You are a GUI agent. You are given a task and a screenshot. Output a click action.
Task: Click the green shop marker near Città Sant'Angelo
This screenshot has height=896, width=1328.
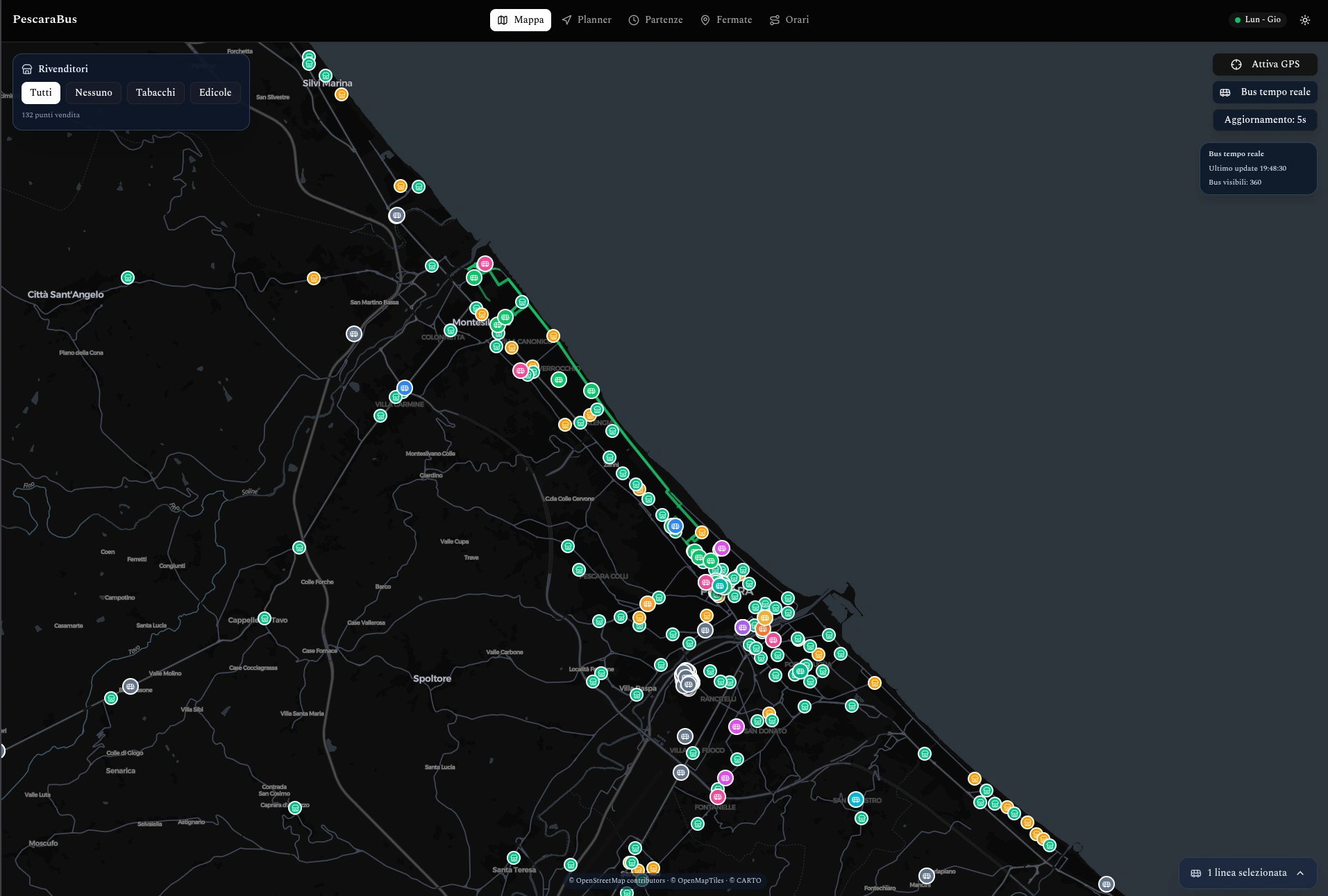pos(128,278)
